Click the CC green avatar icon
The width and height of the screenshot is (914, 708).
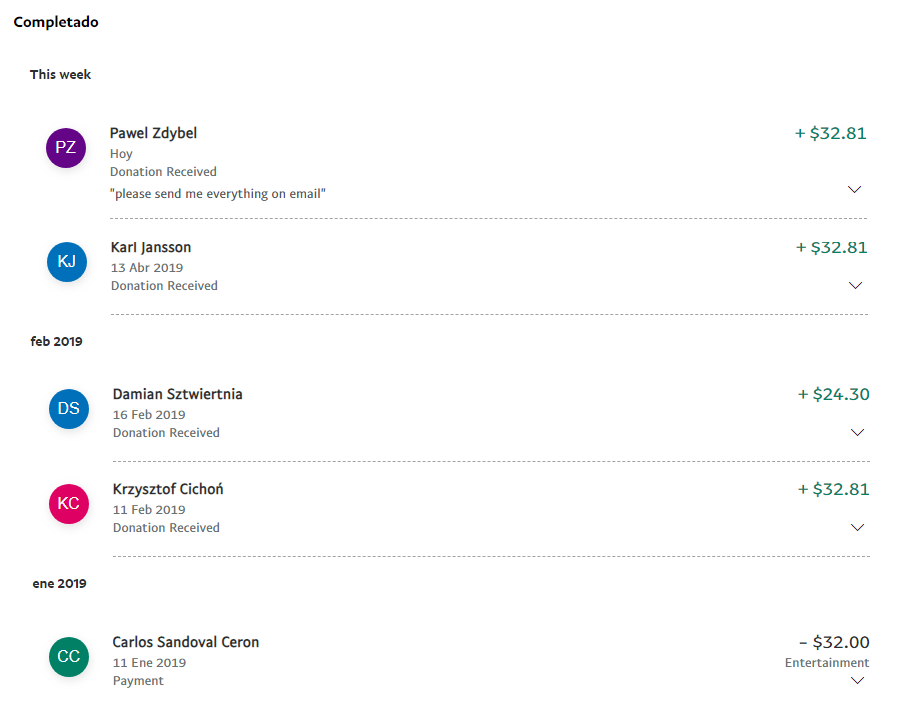(x=69, y=657)
